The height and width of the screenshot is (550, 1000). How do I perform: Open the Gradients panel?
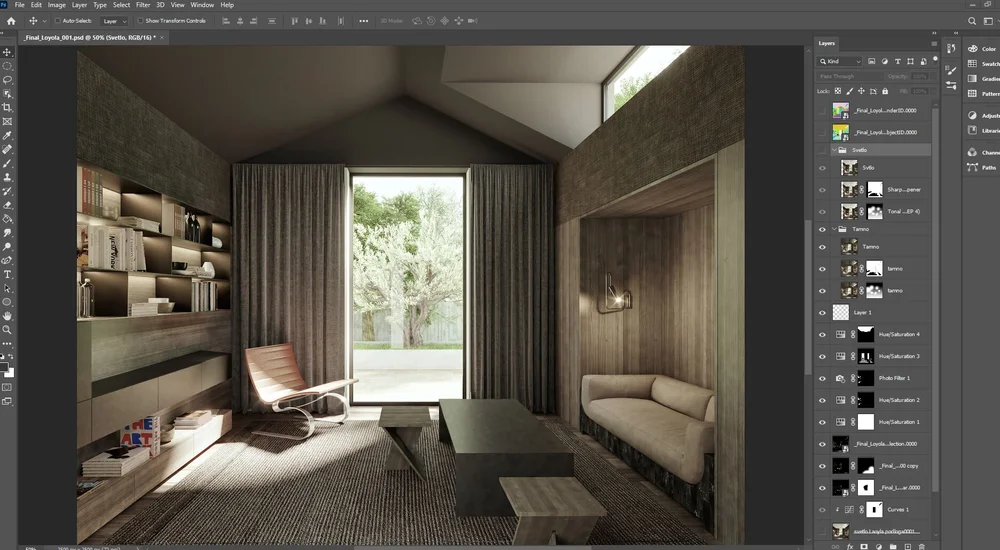pyautogui.click(x=983, y=79)
